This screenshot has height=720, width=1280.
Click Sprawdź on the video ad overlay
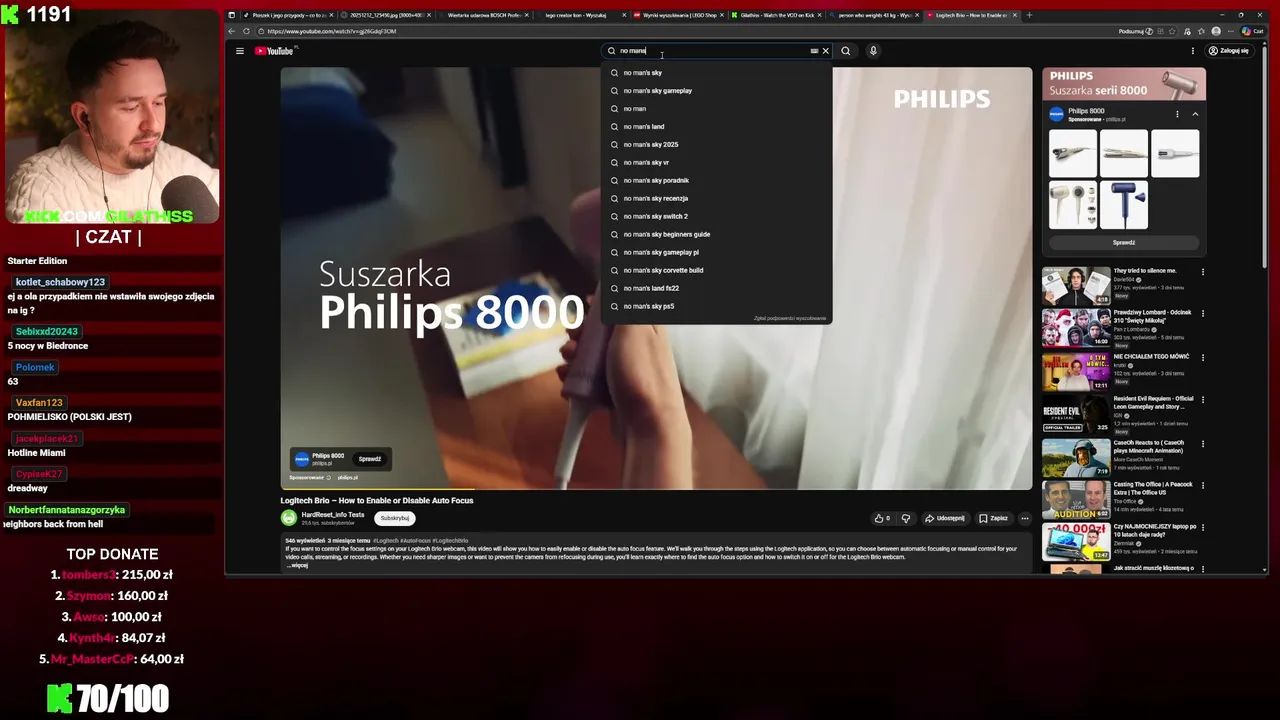tap(370, 459)
